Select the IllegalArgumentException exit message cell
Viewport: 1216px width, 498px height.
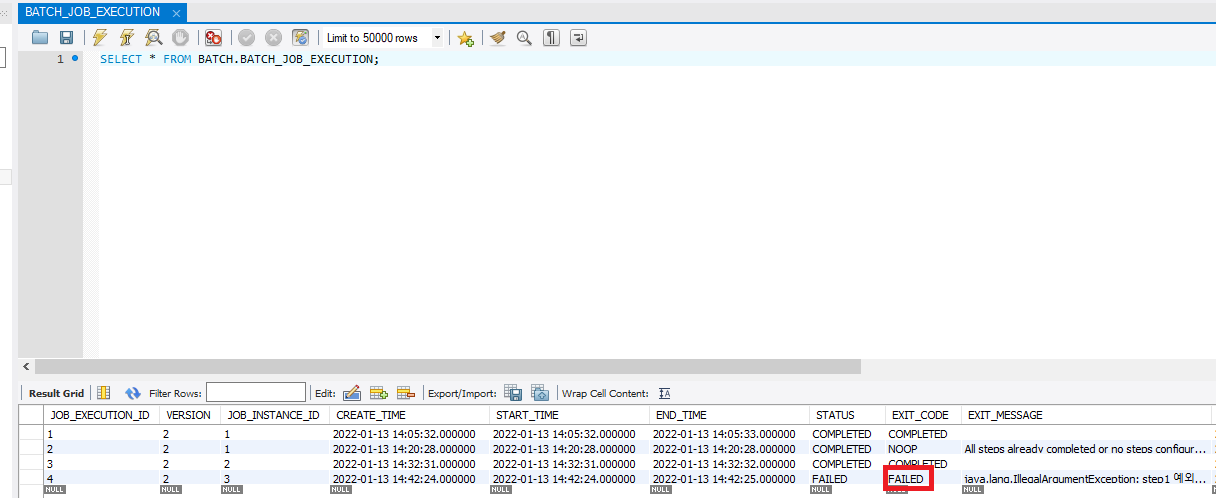1086,479
